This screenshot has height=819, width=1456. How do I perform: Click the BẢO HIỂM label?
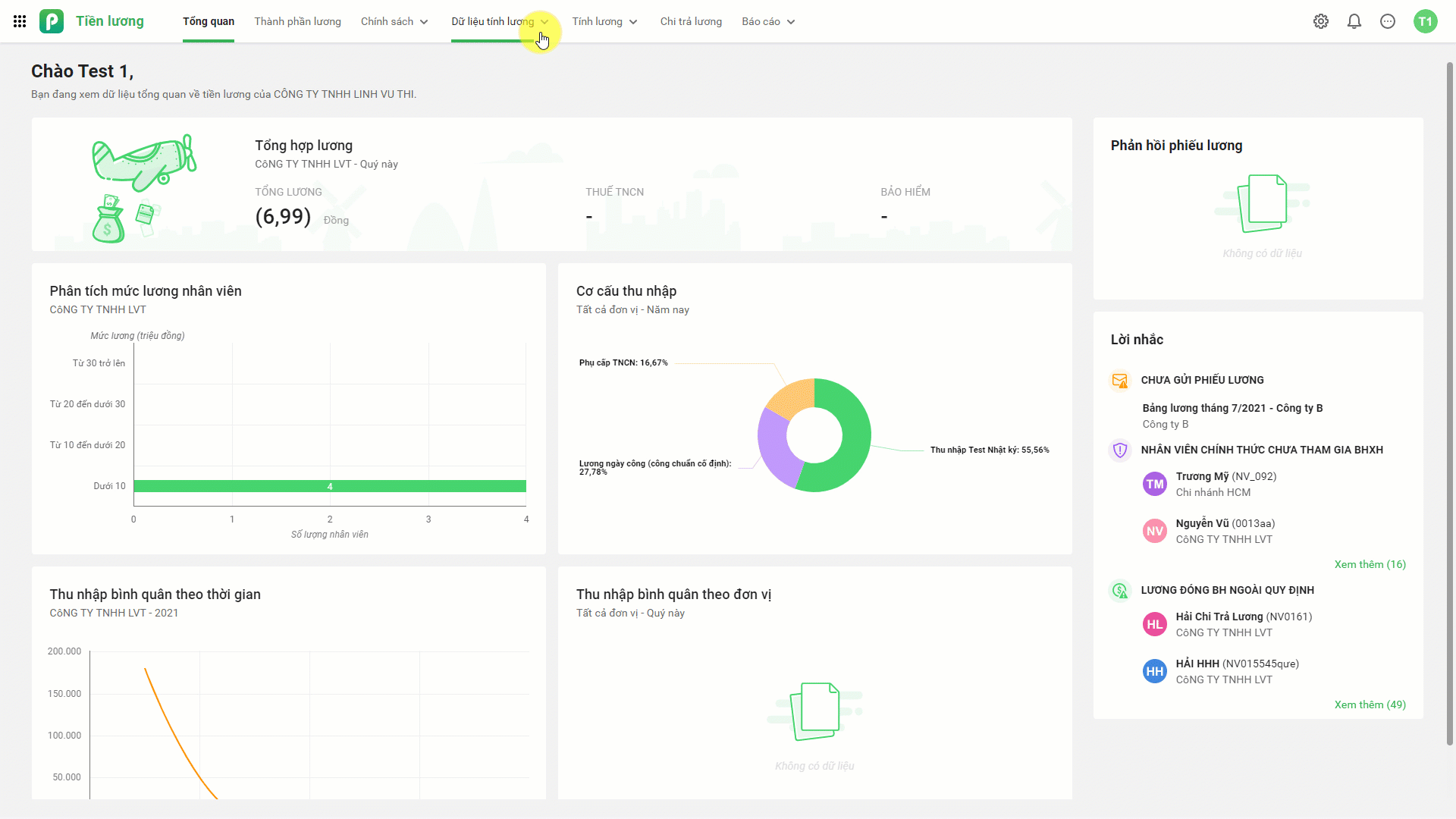[x=905, y=192]
